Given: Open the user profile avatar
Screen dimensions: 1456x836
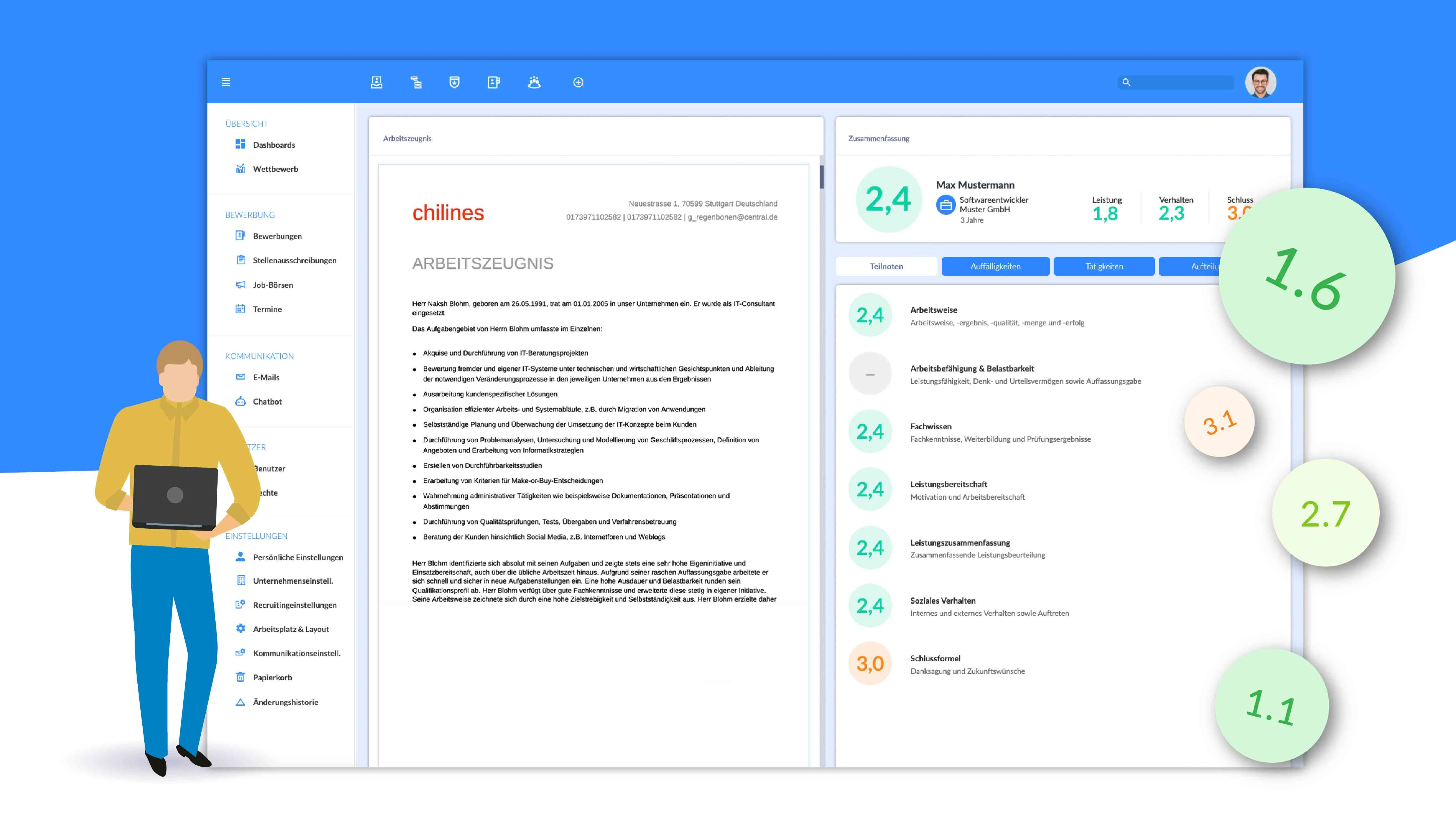Looking at the screenshot, I should (x=1260, y=83).
